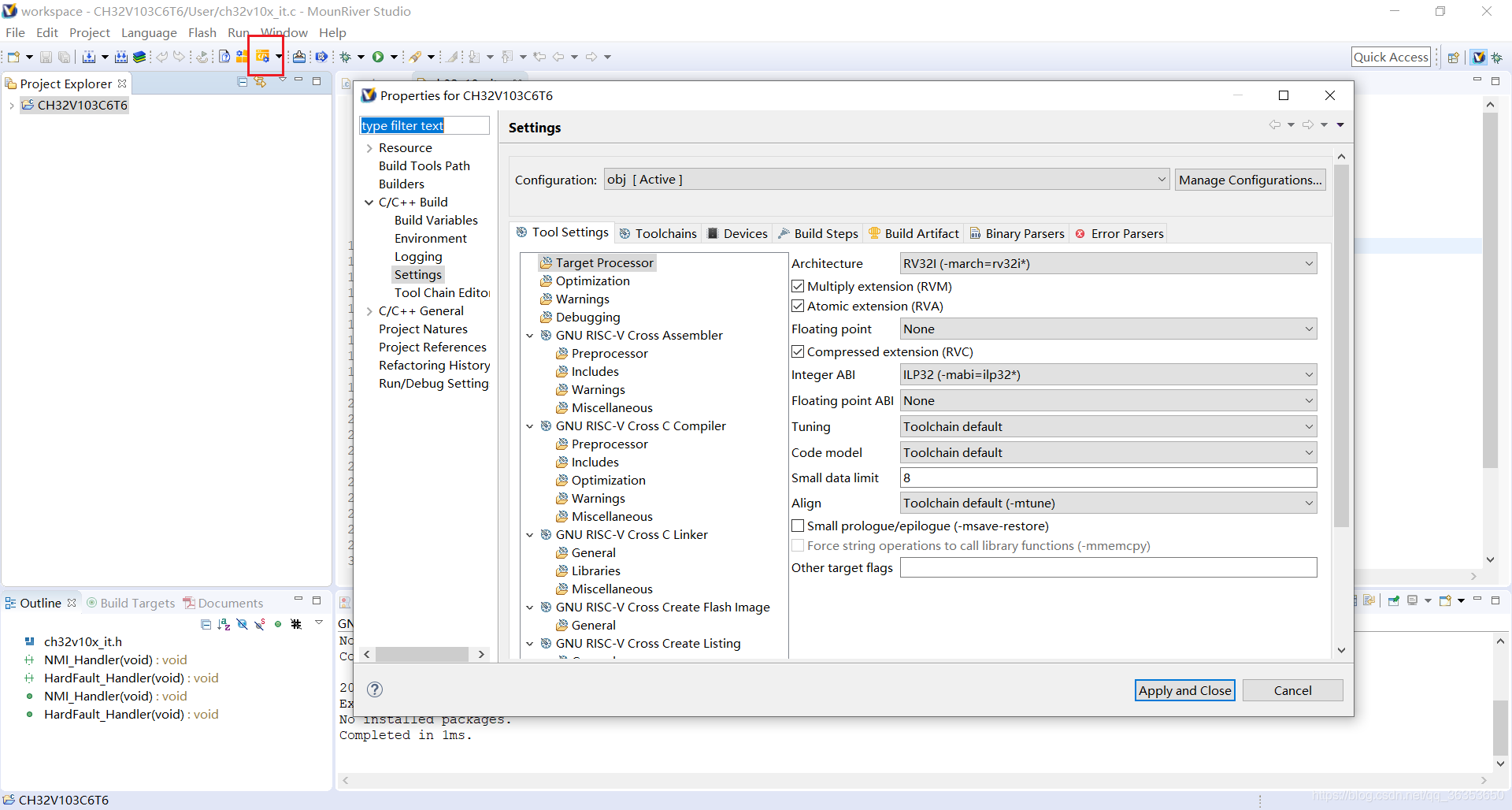Viewport: 1512px width, 810px height.
Task: Click the Undo arrow in toolbar
Action: [161, 57]
